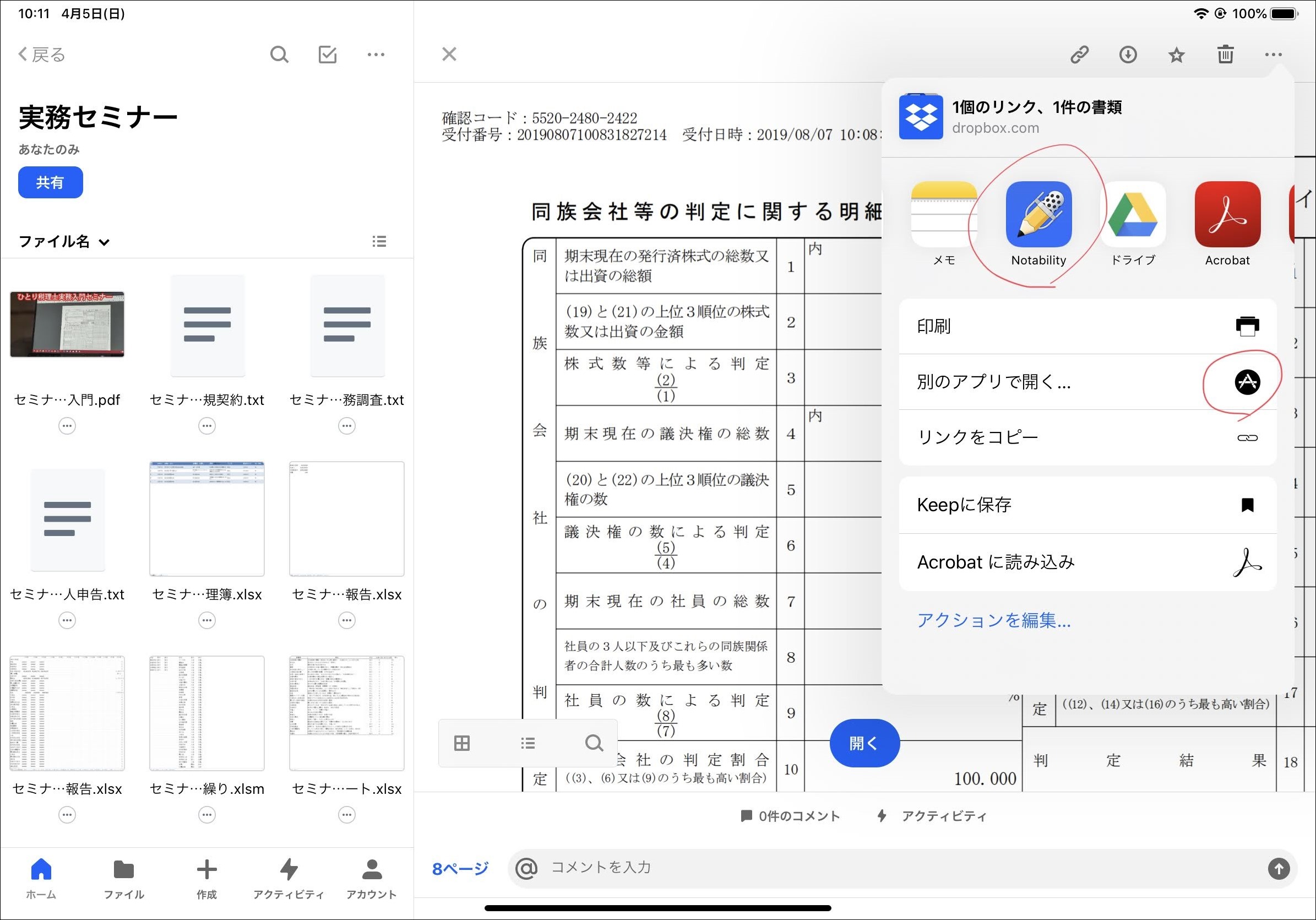Tap the @ mention icon

point(526,868)
